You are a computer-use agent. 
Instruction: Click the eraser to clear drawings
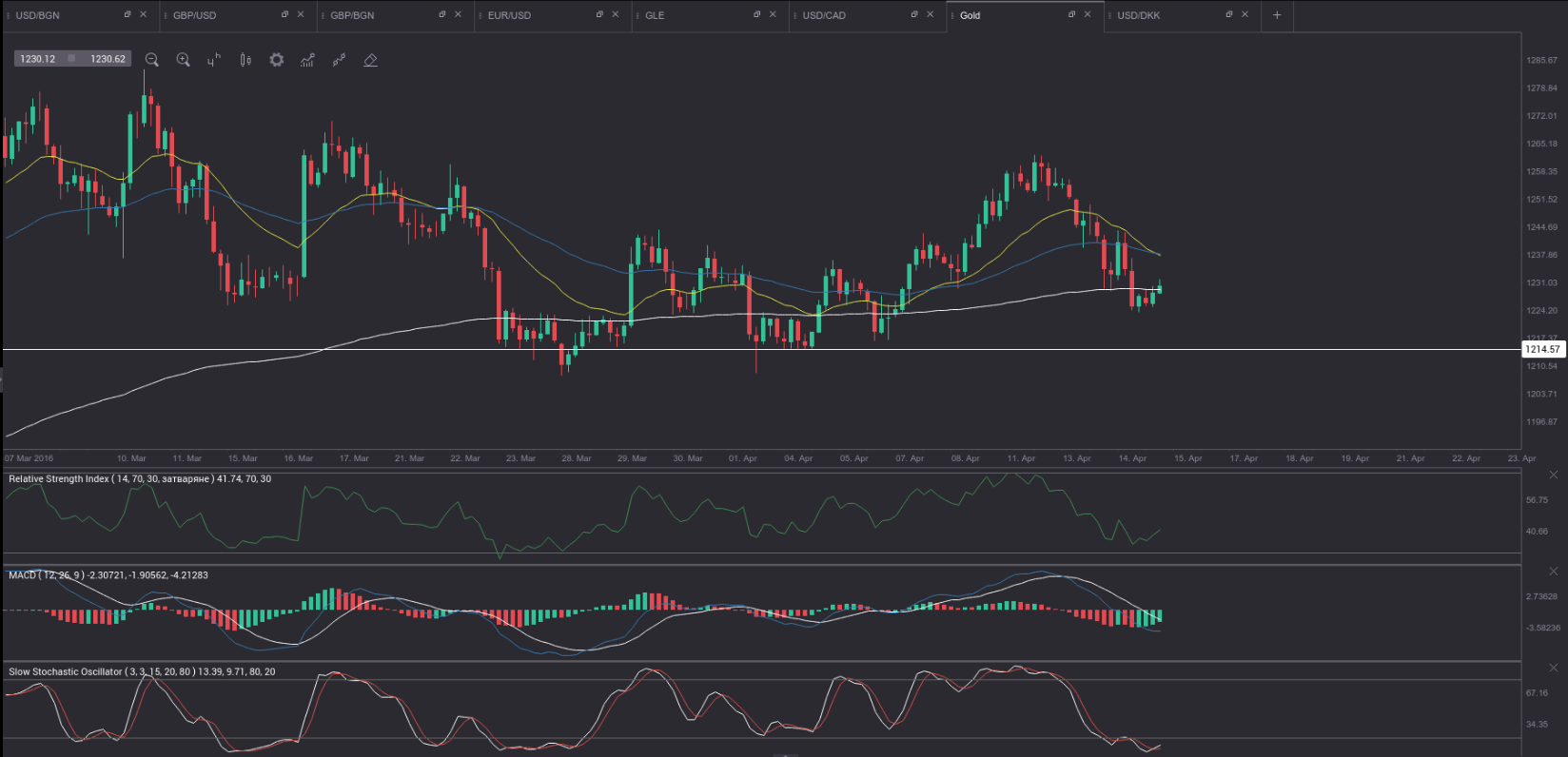(371, 60)
